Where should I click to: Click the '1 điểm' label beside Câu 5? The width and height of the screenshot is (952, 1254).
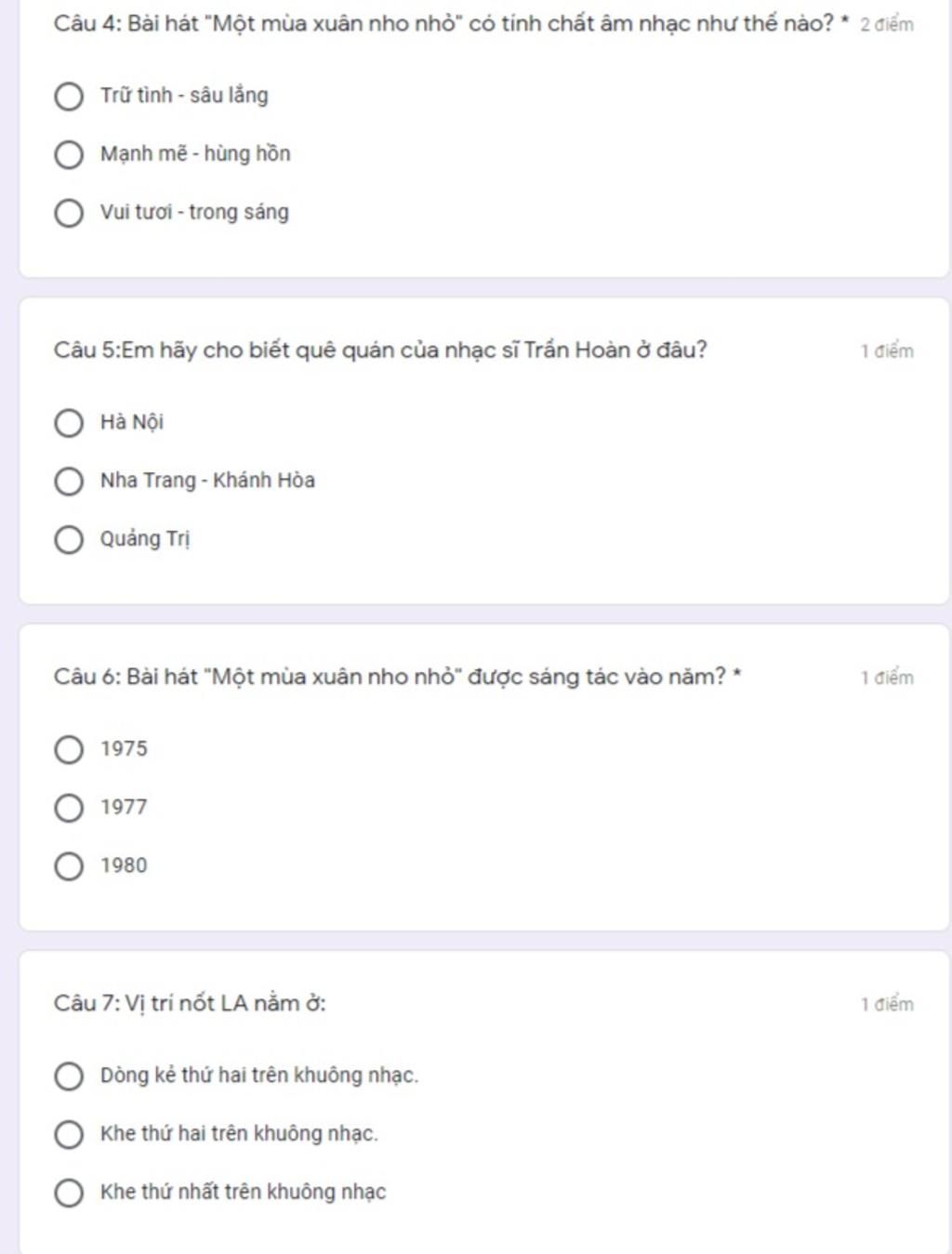tap(886, 351)
